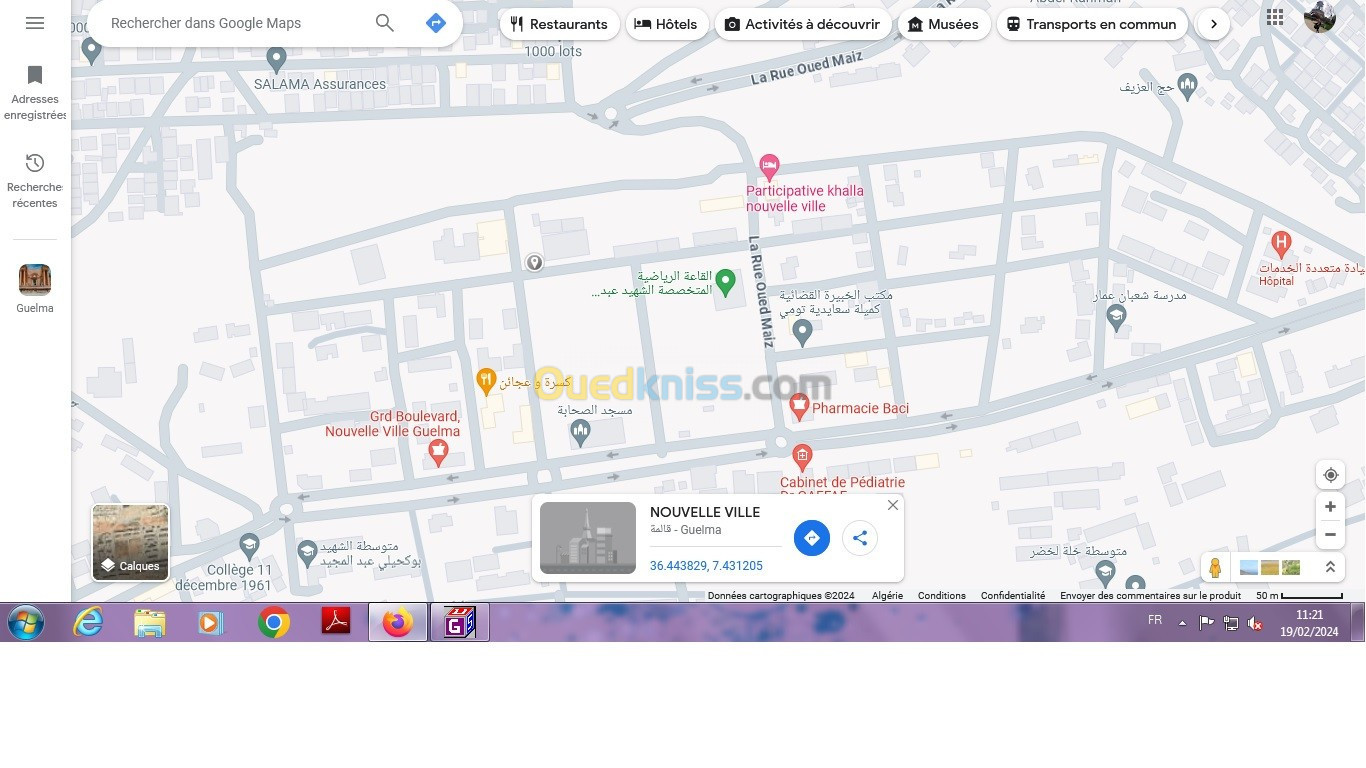Show hidden system tray icons

(x=1182, y=623)
